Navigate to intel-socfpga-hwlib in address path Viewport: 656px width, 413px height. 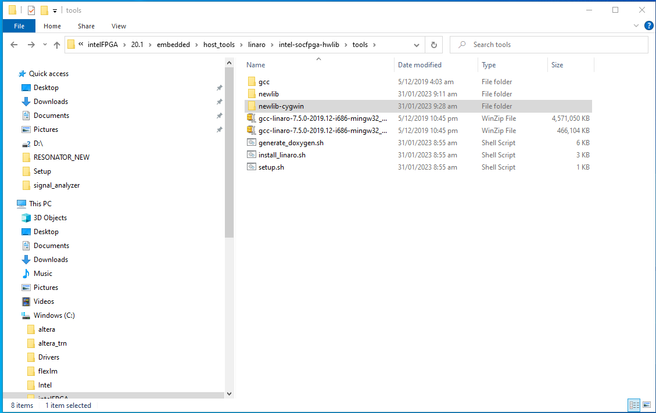pos(309,45)
